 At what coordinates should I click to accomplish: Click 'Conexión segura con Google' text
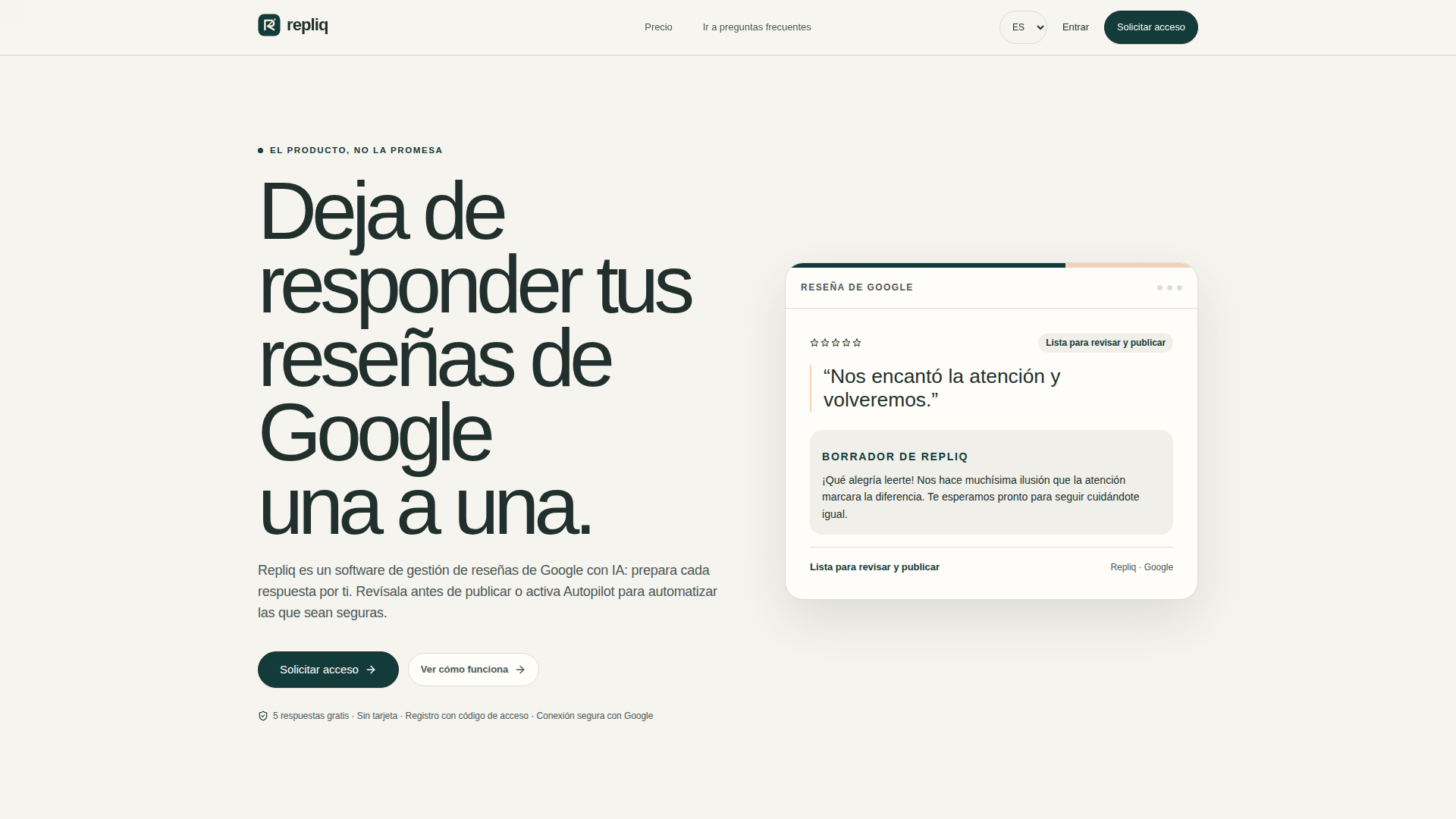point(595,716)
